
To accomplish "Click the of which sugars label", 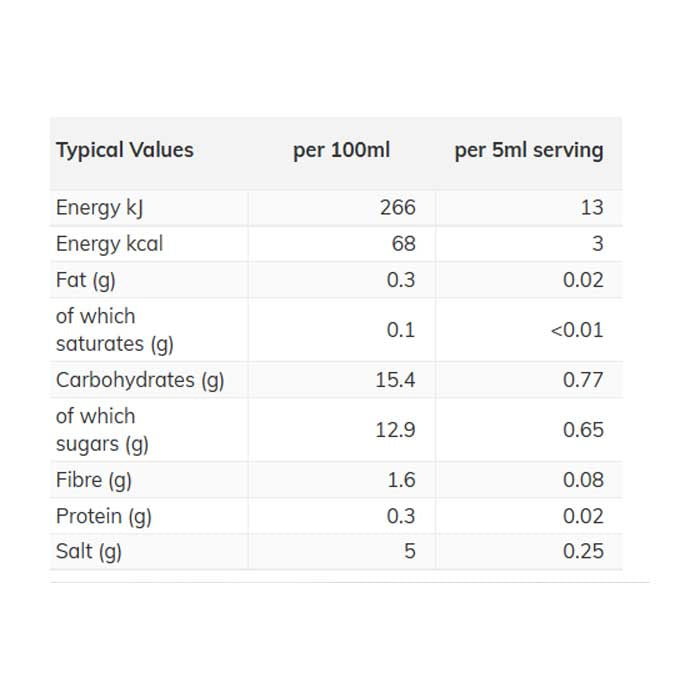I will point(101,430).
